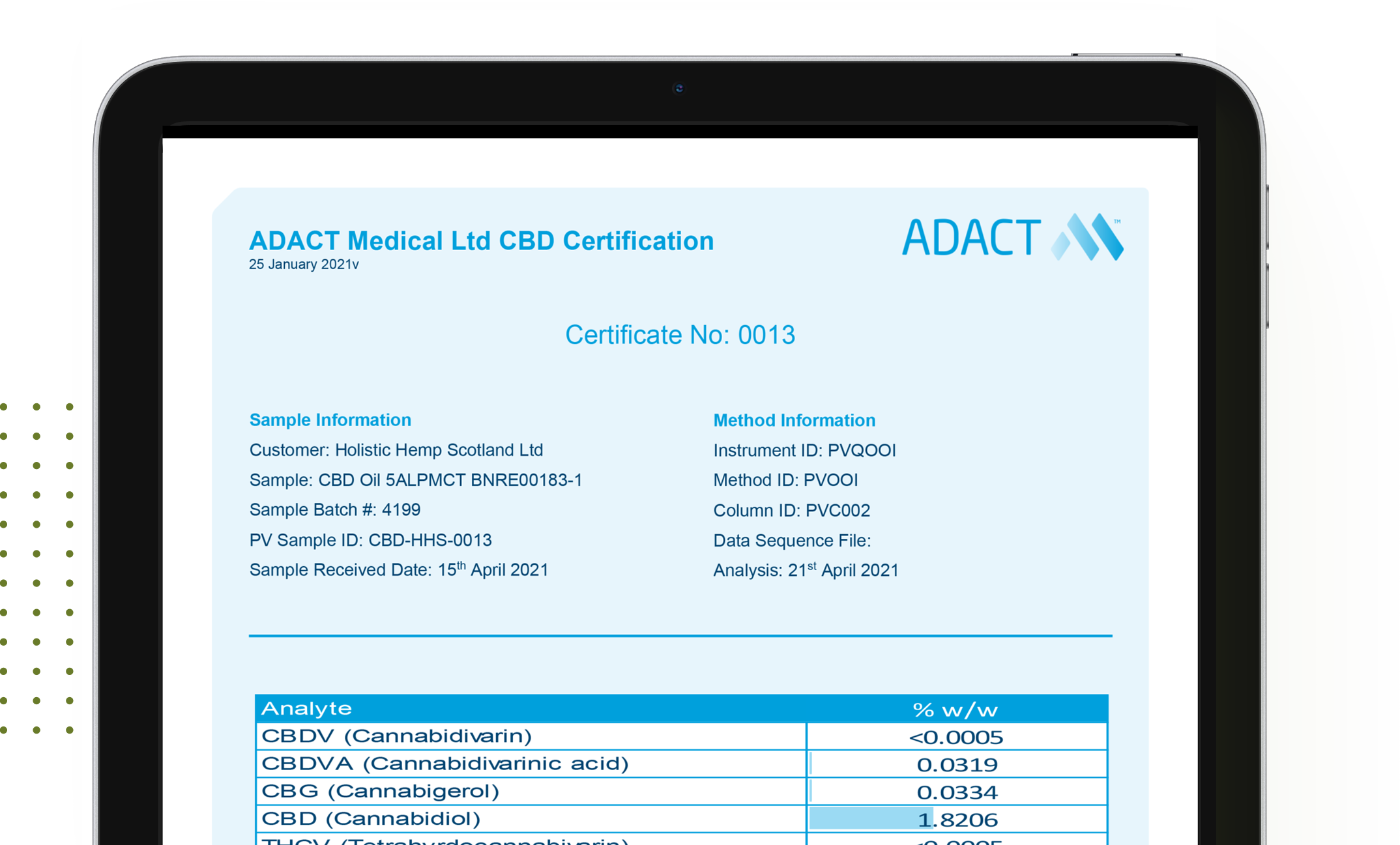Screen dimensions: 1400x845
Task: Click 'Instrument ID: PVQOOI'
Action: (x=805, y=450)
